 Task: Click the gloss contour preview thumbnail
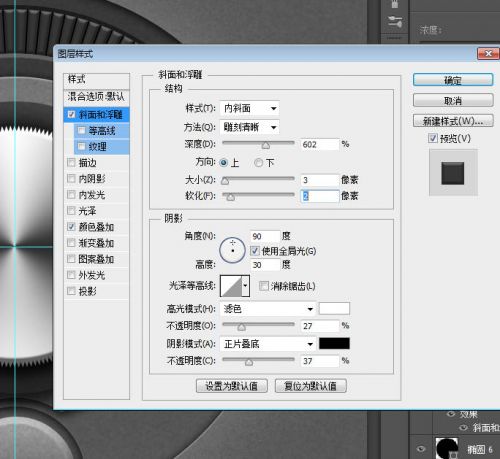click(231, 286)
